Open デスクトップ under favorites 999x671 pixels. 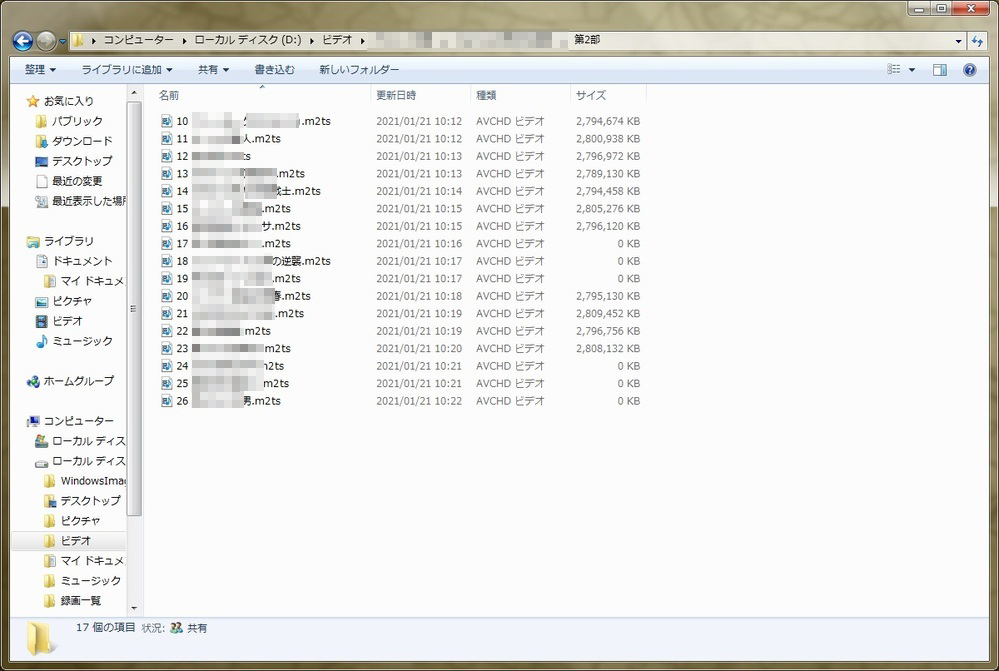tap(81, 161)
